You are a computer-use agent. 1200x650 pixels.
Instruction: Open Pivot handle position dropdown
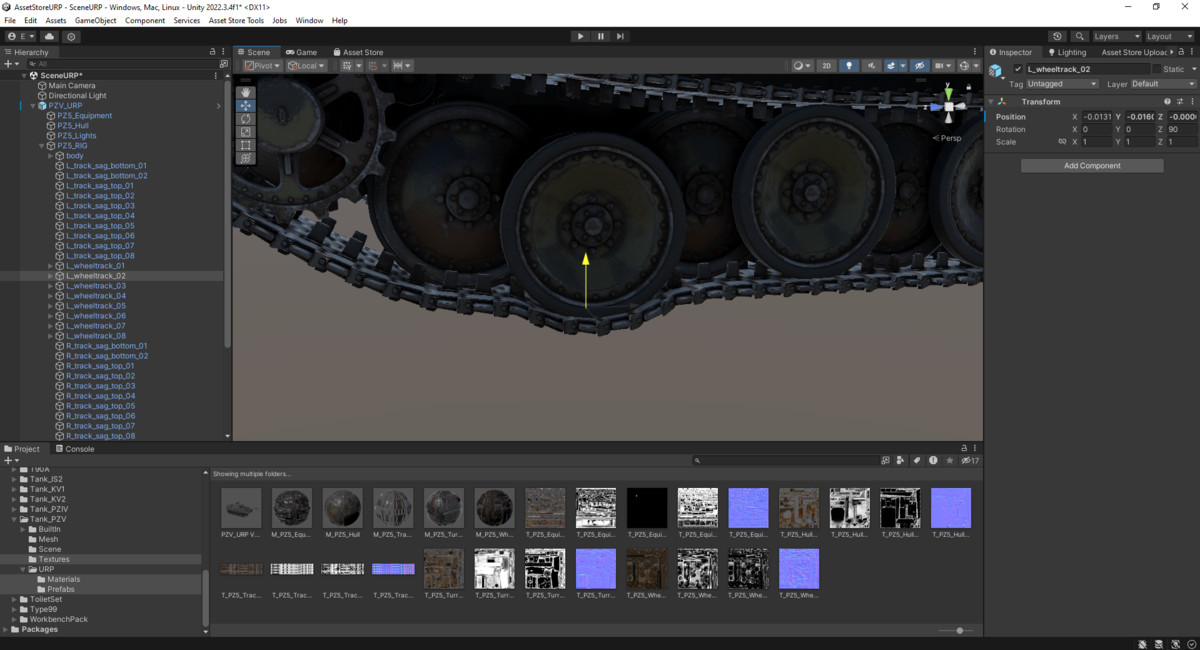pyautogui.click(x=262, y=66)
